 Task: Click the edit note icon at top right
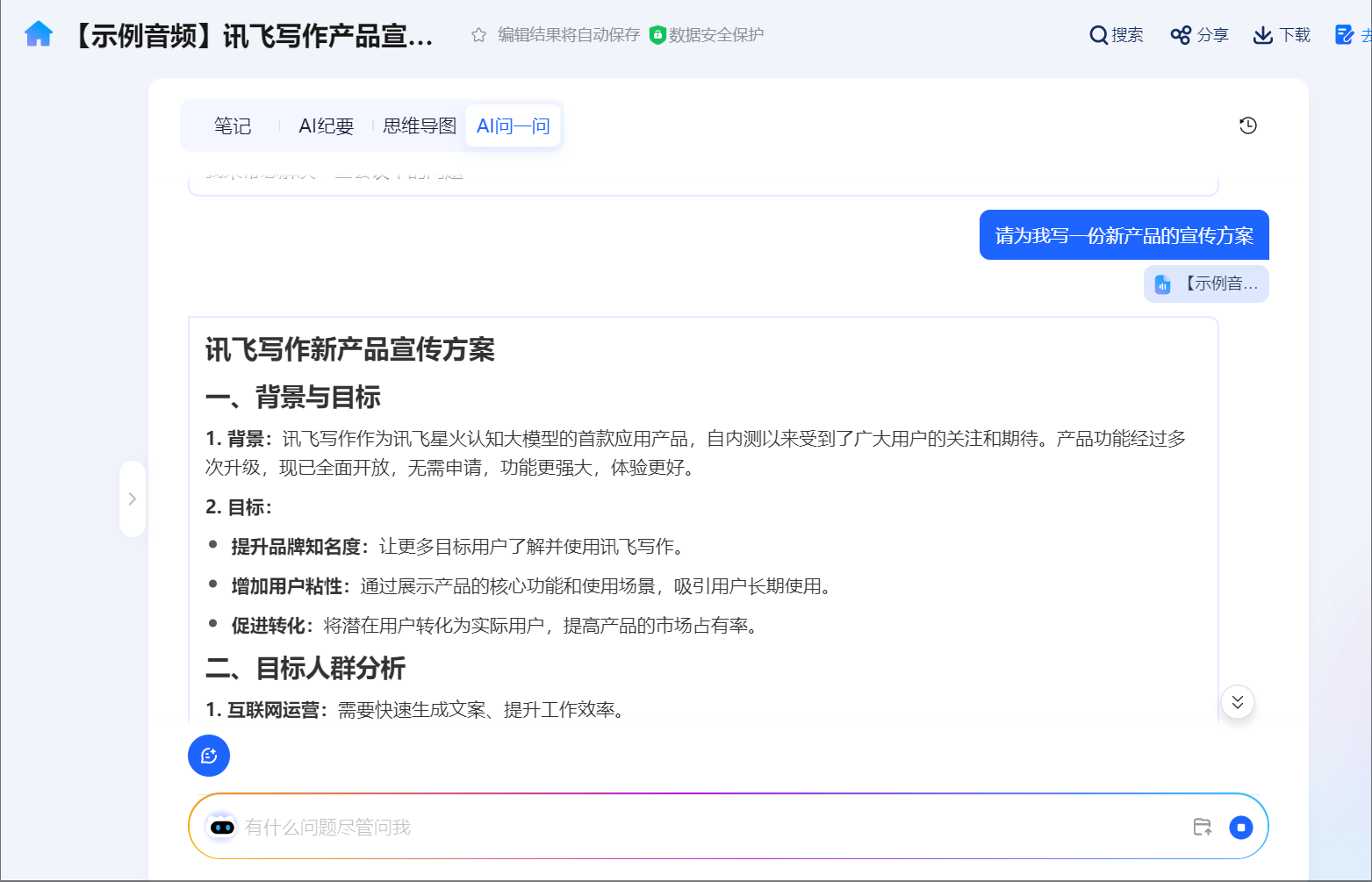(1344, 35)
